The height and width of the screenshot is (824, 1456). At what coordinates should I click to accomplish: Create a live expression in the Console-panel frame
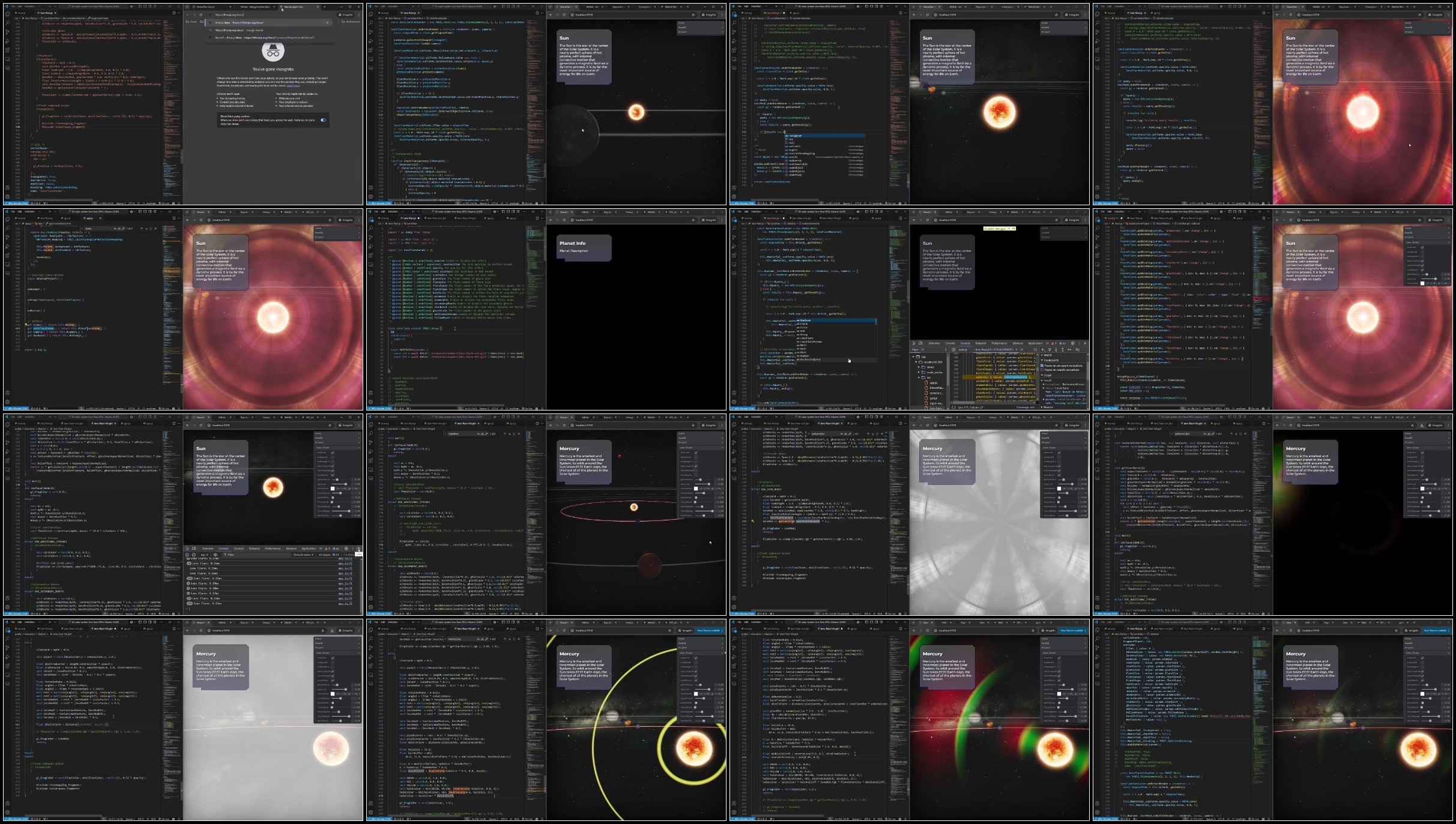(216, 555)
